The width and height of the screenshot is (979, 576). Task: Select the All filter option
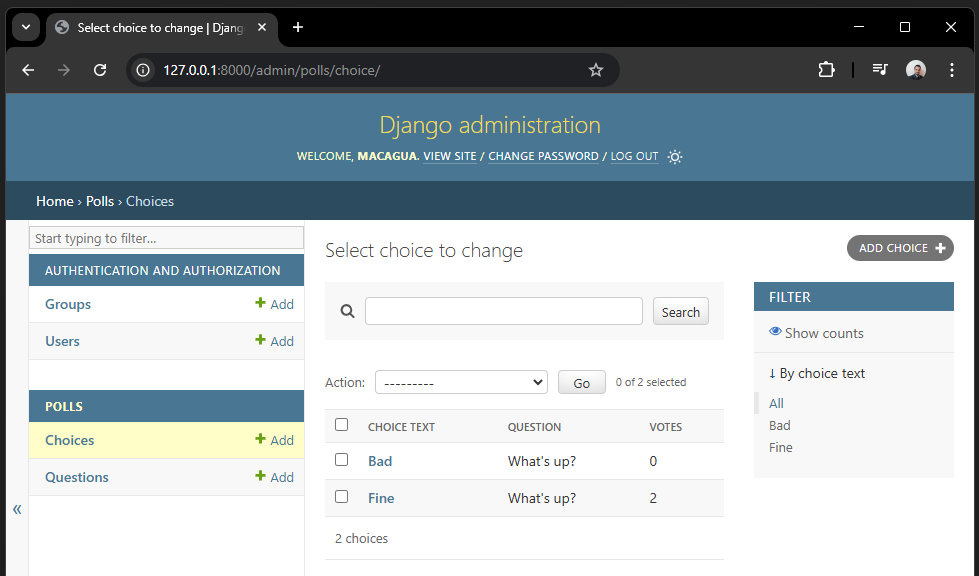[x=776, y=403]
